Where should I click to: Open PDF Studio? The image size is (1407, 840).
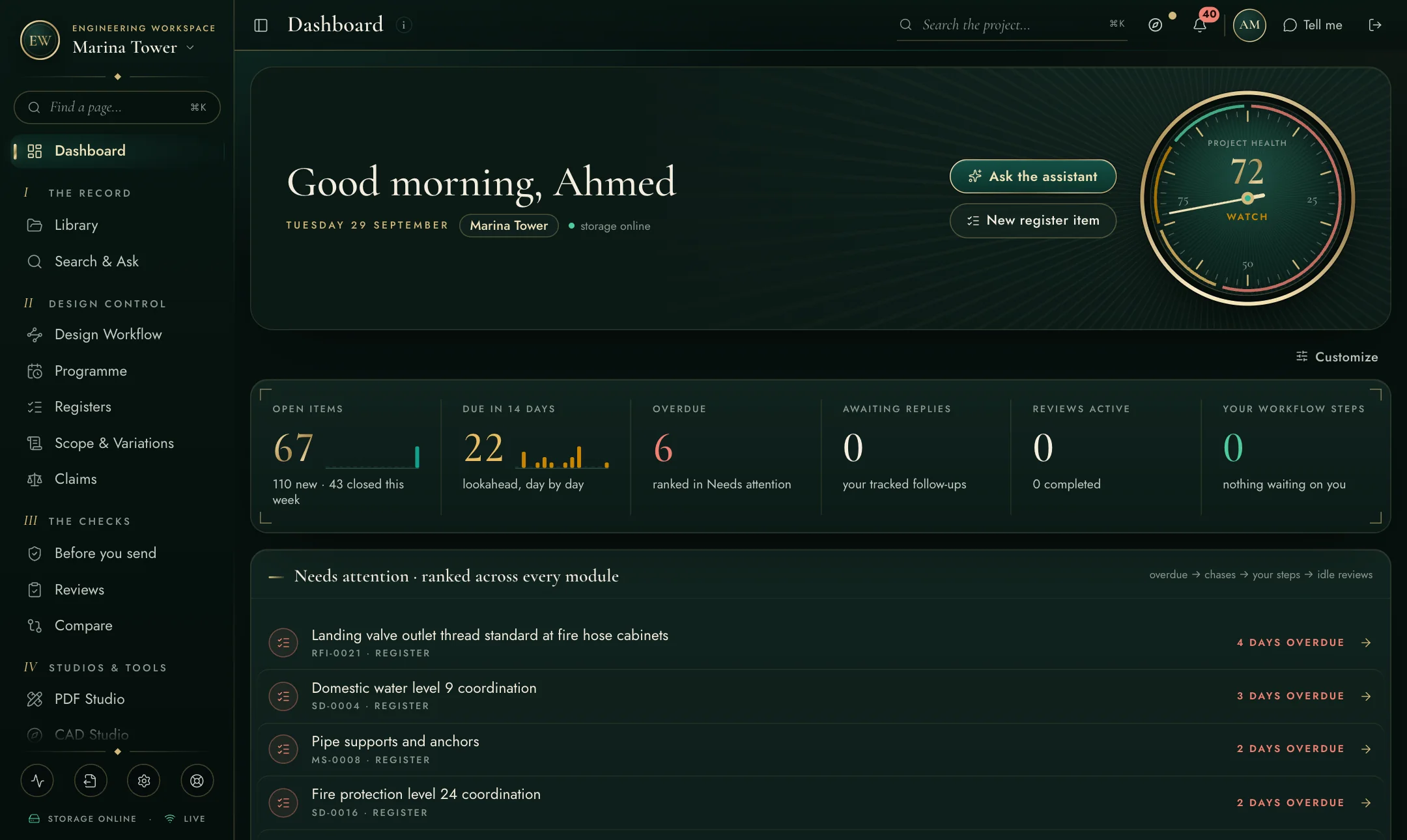[117, 699]
